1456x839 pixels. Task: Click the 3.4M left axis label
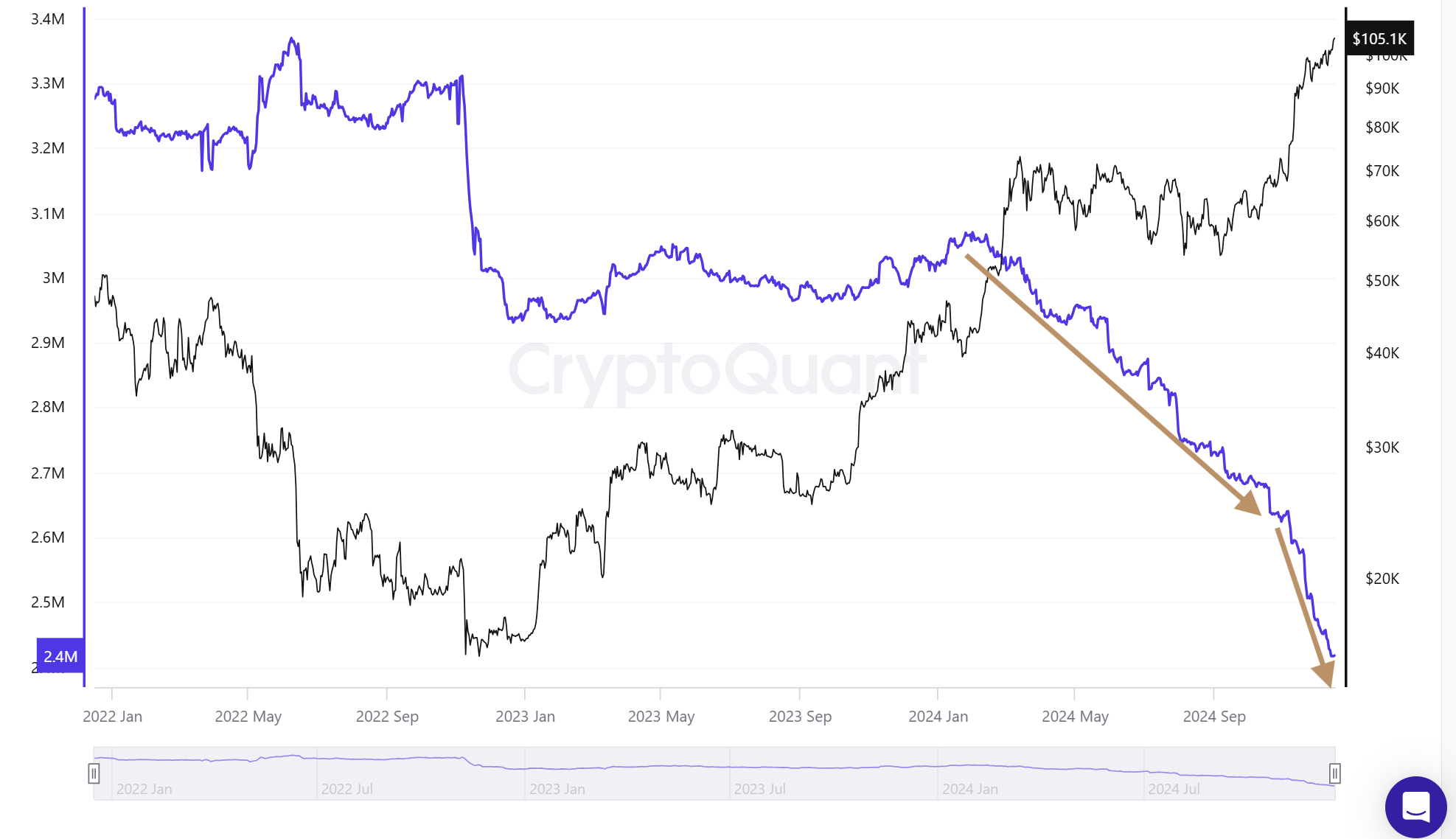[x=48, y=19]
